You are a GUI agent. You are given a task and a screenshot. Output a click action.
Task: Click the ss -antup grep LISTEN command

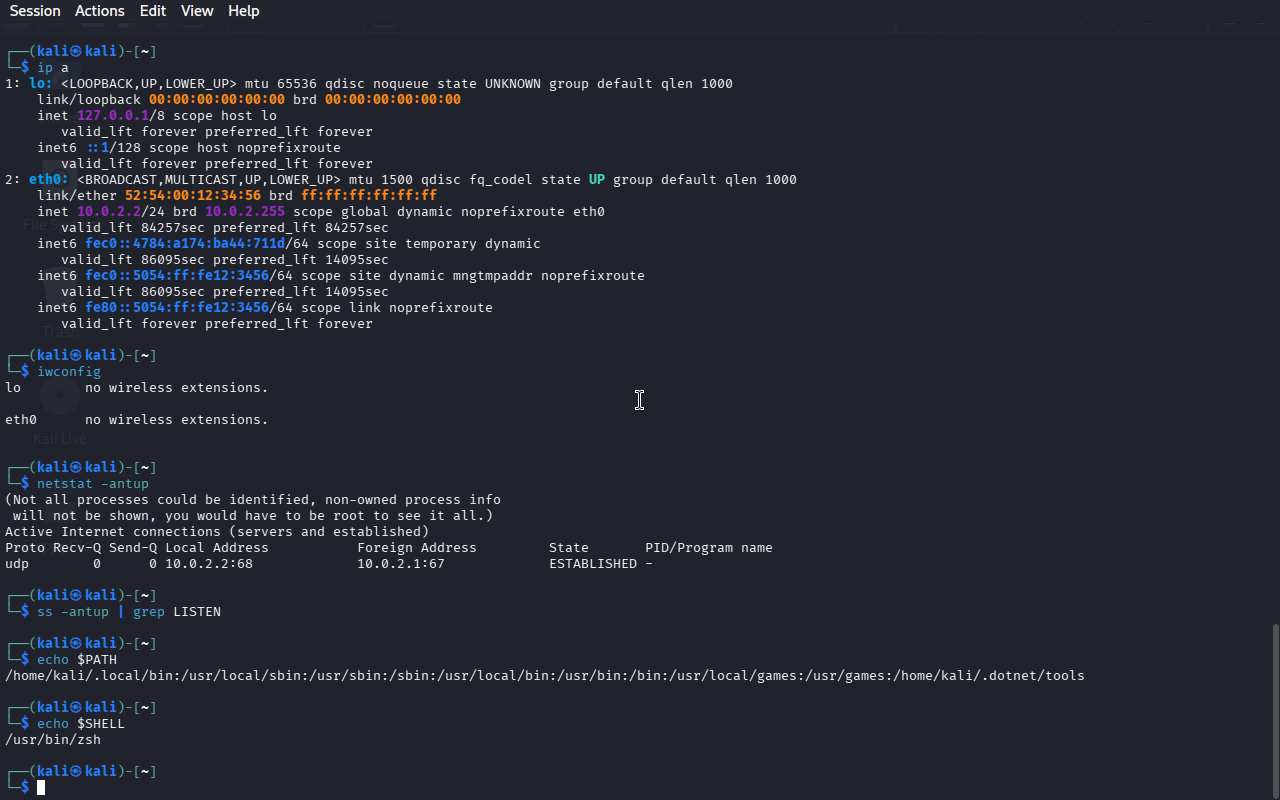coord(129,612)
